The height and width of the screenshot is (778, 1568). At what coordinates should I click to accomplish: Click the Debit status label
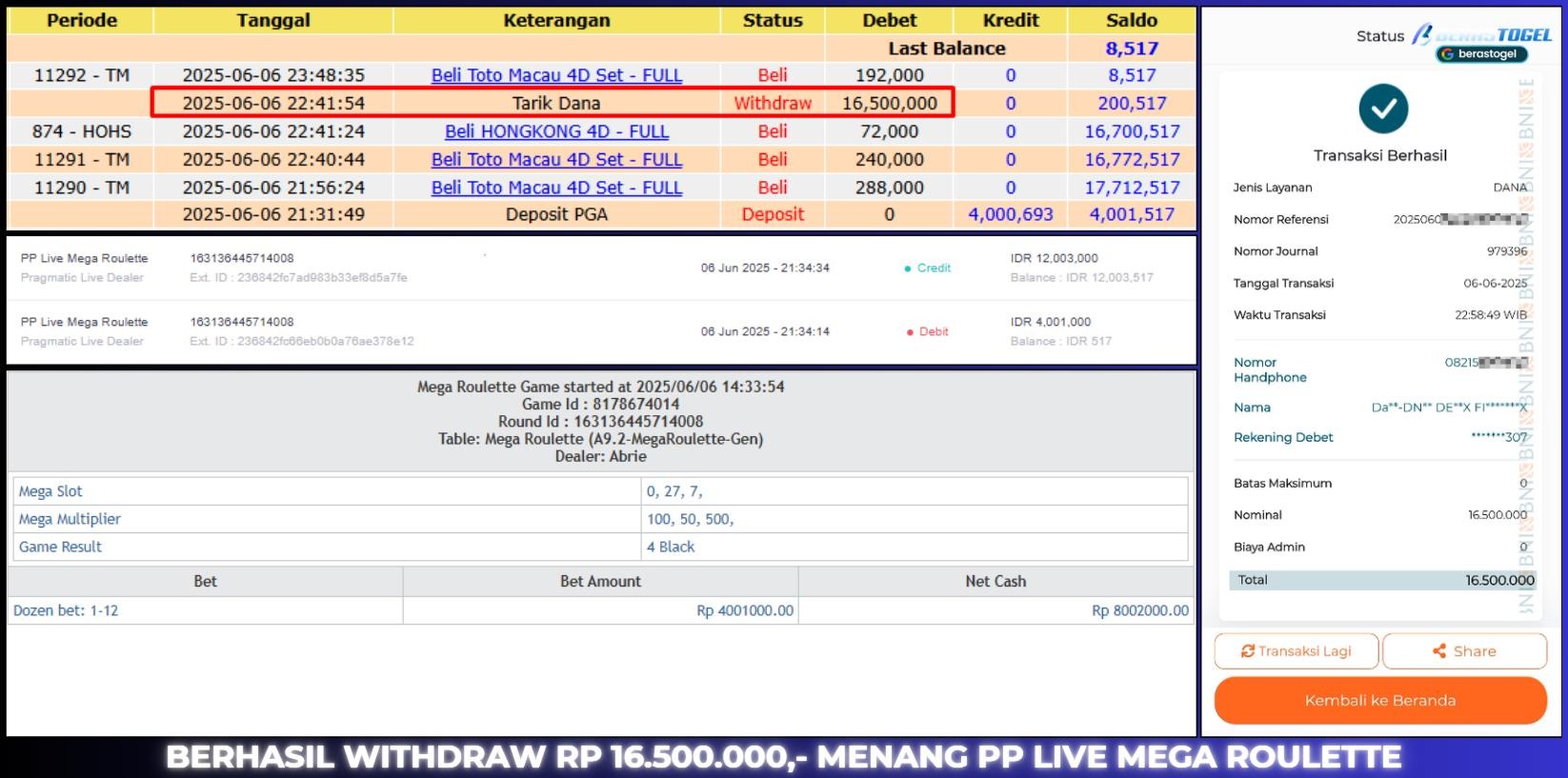934,332
